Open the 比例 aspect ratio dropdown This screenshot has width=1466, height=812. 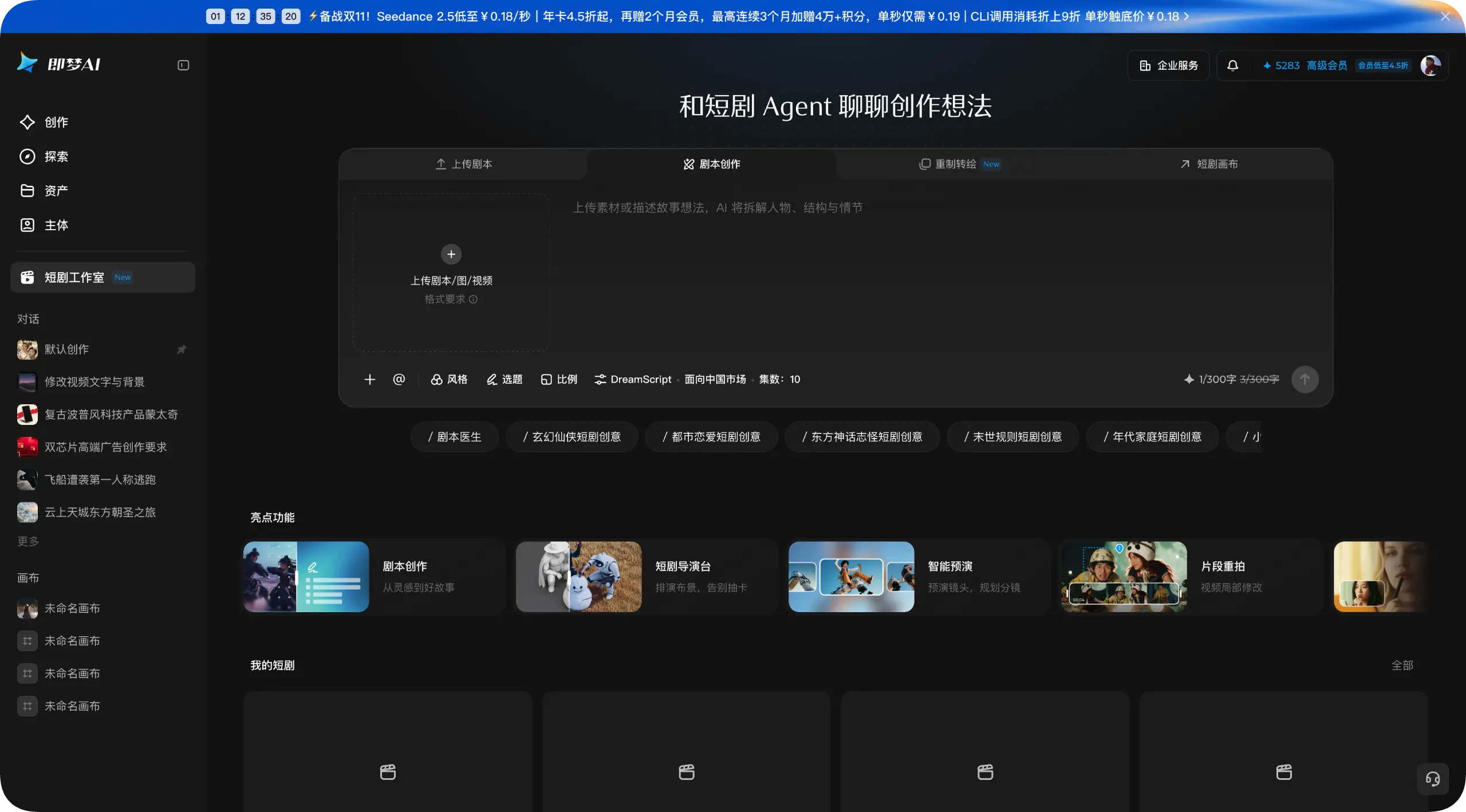pyautogui.click(x=559, y=379)
